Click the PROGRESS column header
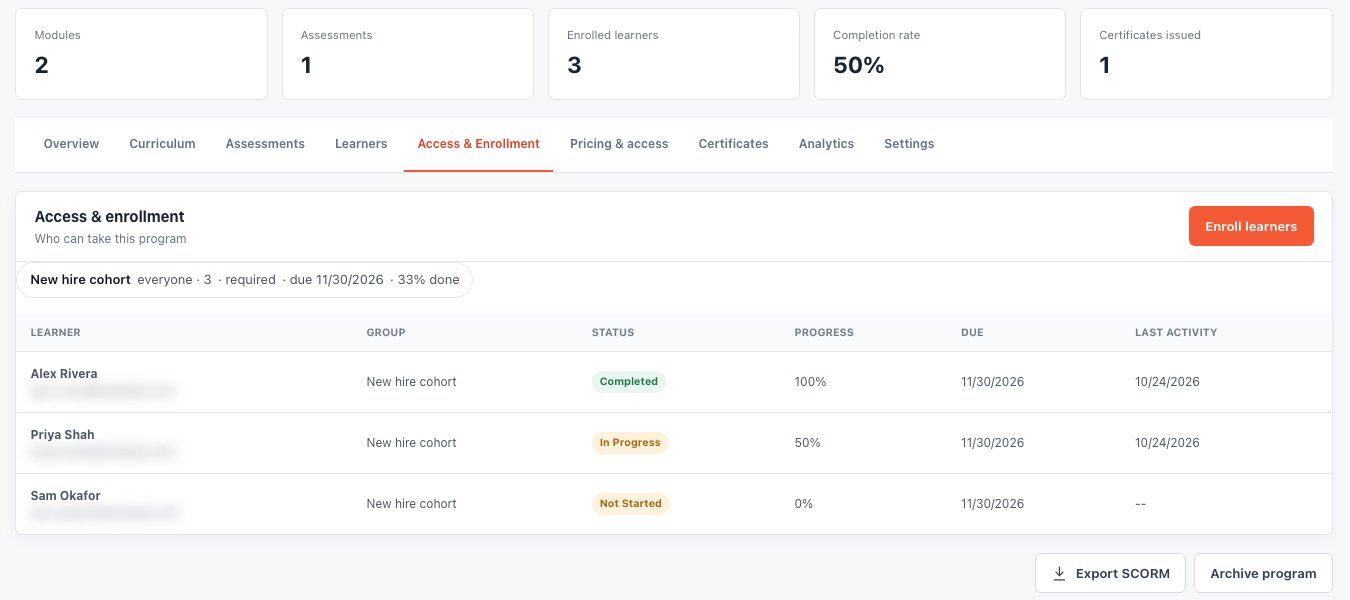The image size is (1350, 600). (x=824, y=332)
